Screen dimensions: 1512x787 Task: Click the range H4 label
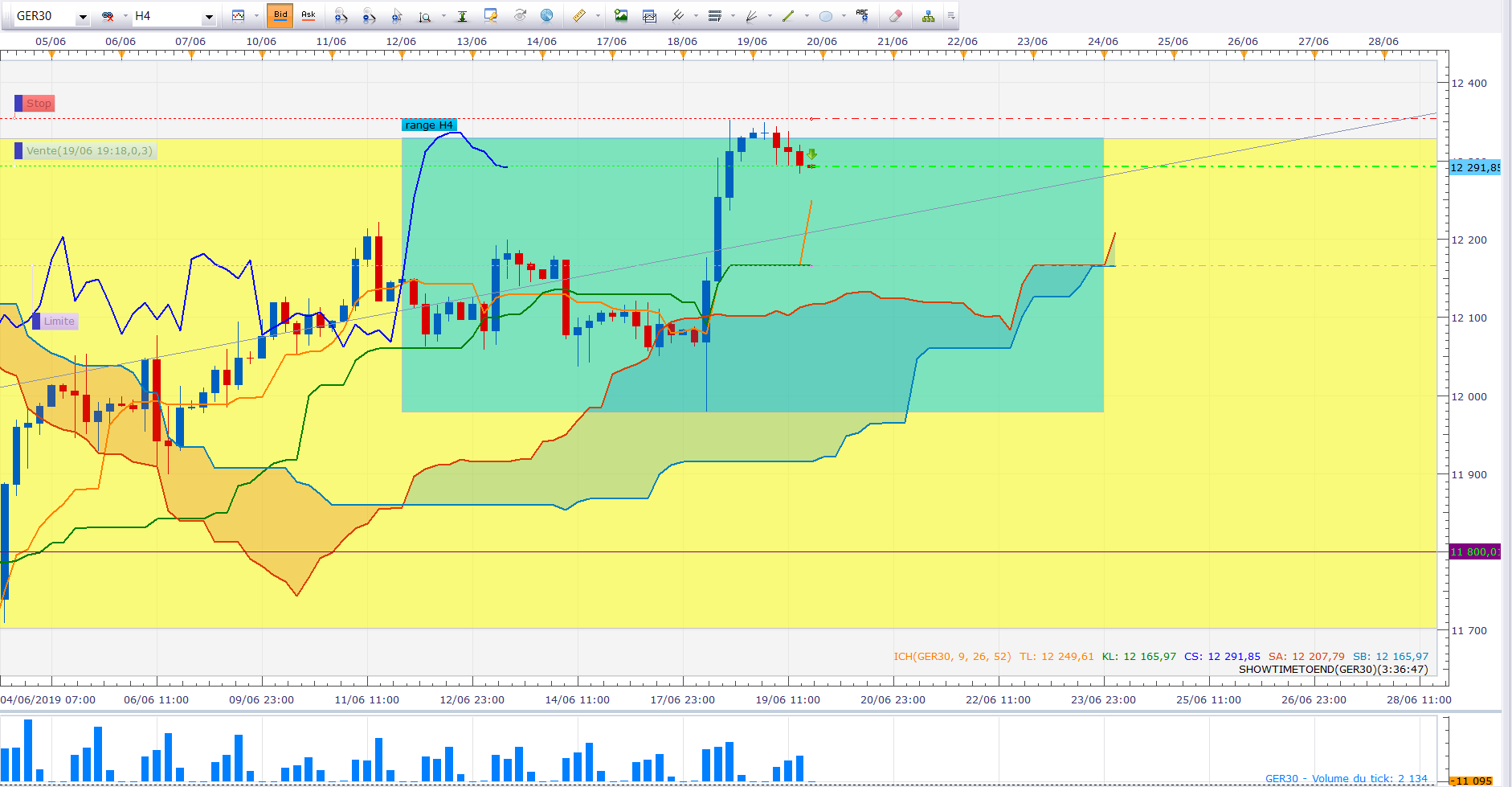(x=429, y=125)
